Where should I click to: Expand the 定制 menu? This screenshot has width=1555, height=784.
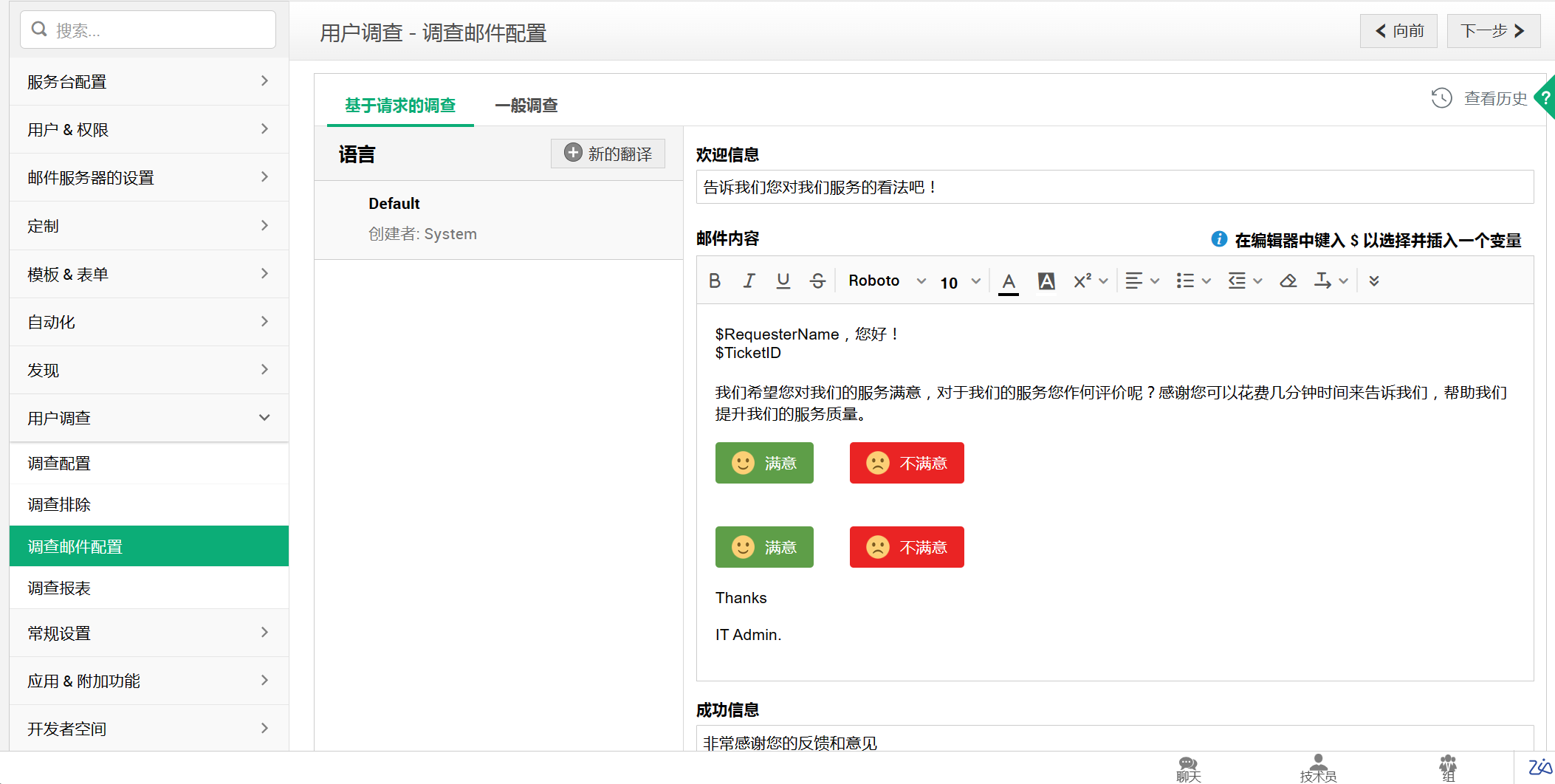(149, 226)
